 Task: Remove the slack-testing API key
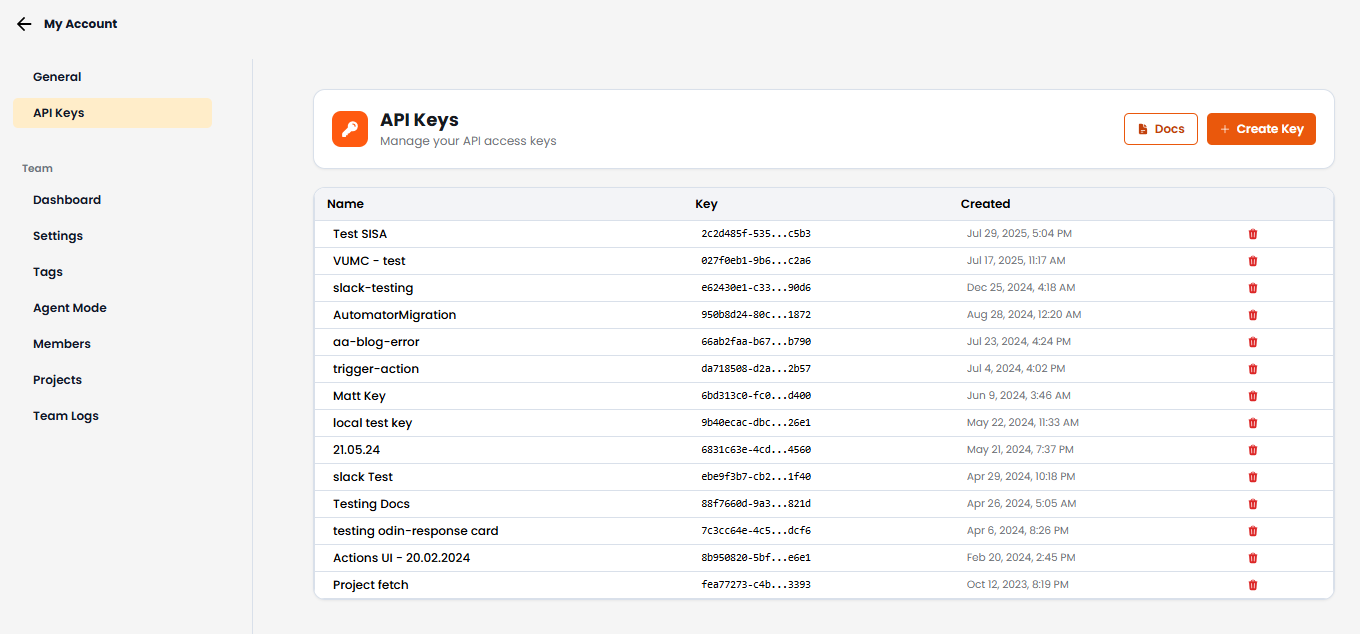coord(1253,287)
